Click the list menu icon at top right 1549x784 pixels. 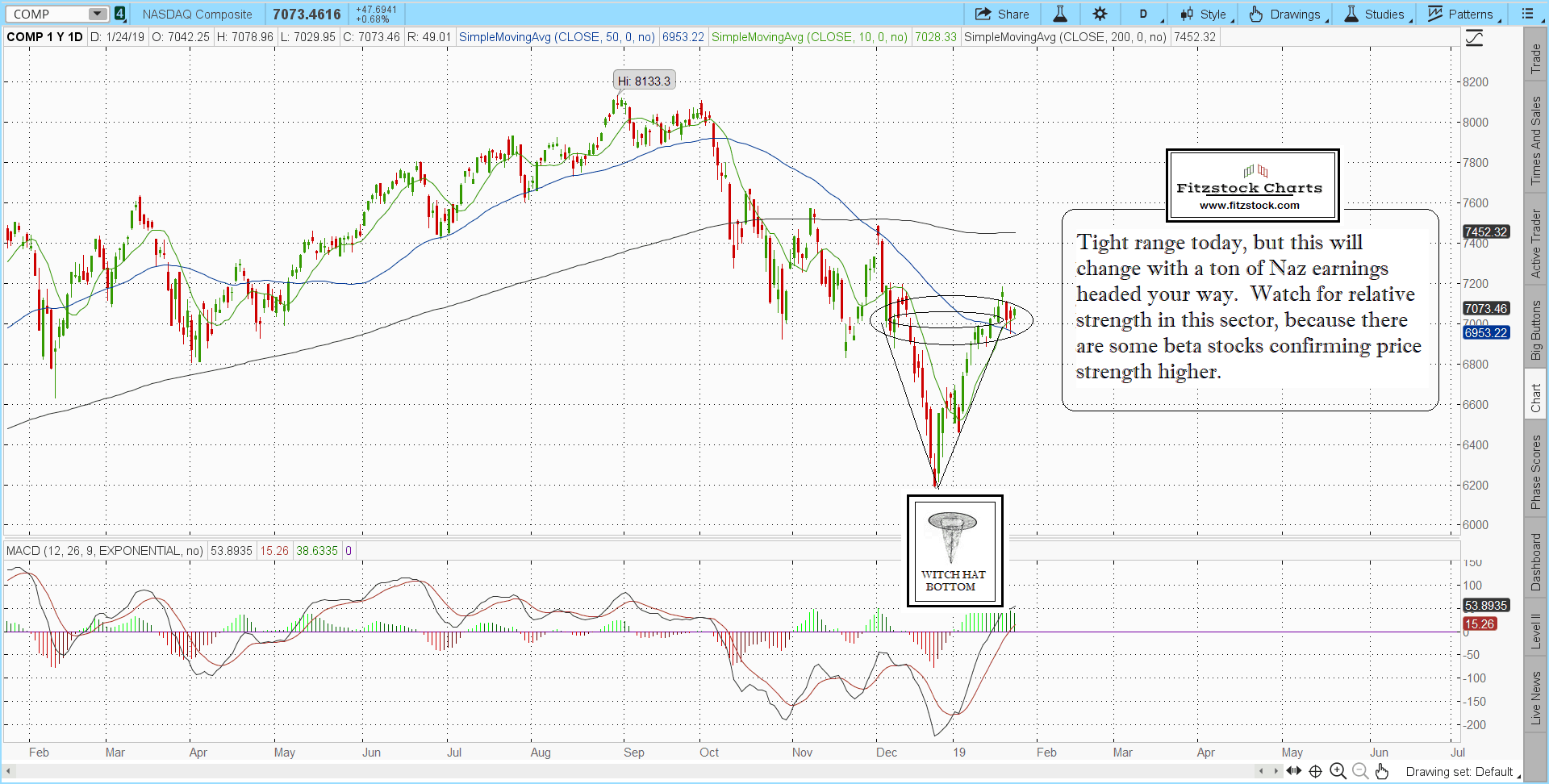(x=1527, y=14)
